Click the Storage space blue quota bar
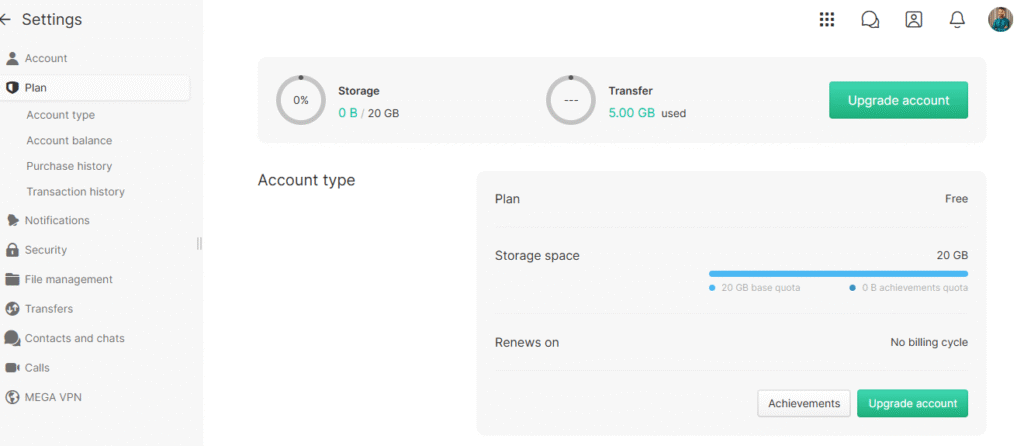The width and height of the screenshot is (1024, 446). [839, 274]
